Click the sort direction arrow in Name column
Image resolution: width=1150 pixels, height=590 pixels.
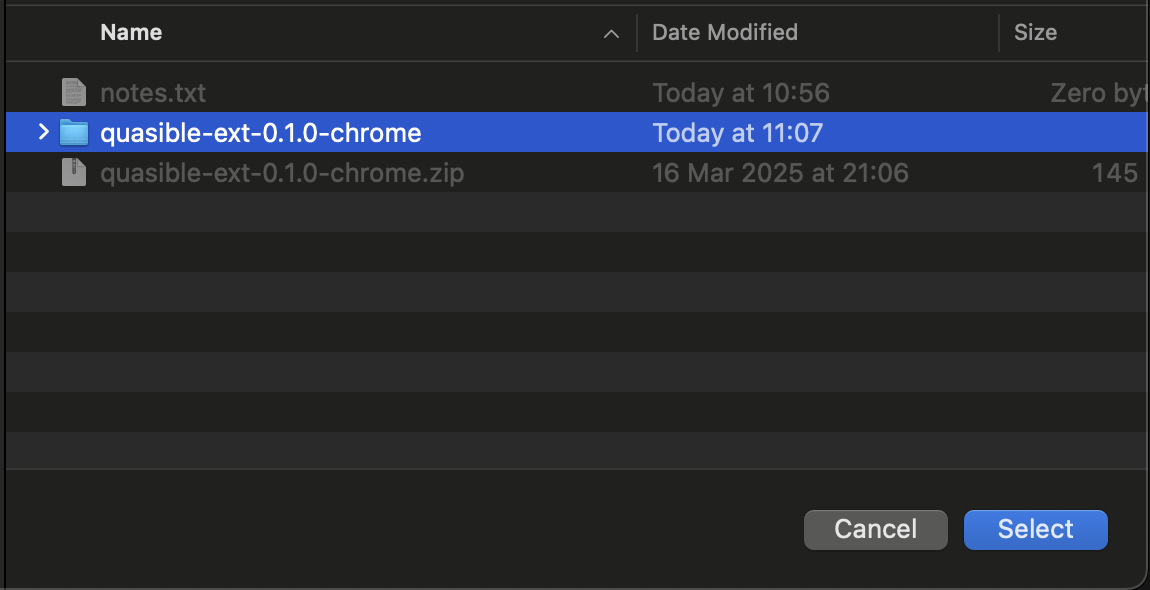tap(611, 33)
